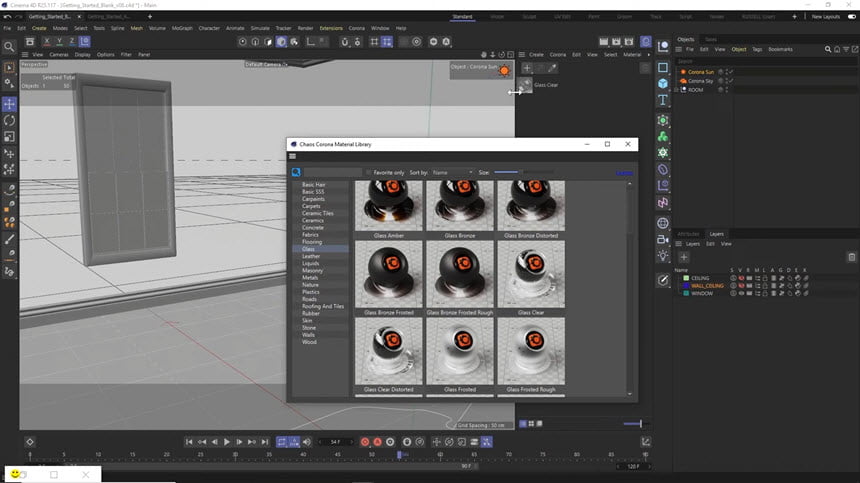Screen dimensions: 860x483
Task: Open the MoGraph menu
Action: pos(182,28)
